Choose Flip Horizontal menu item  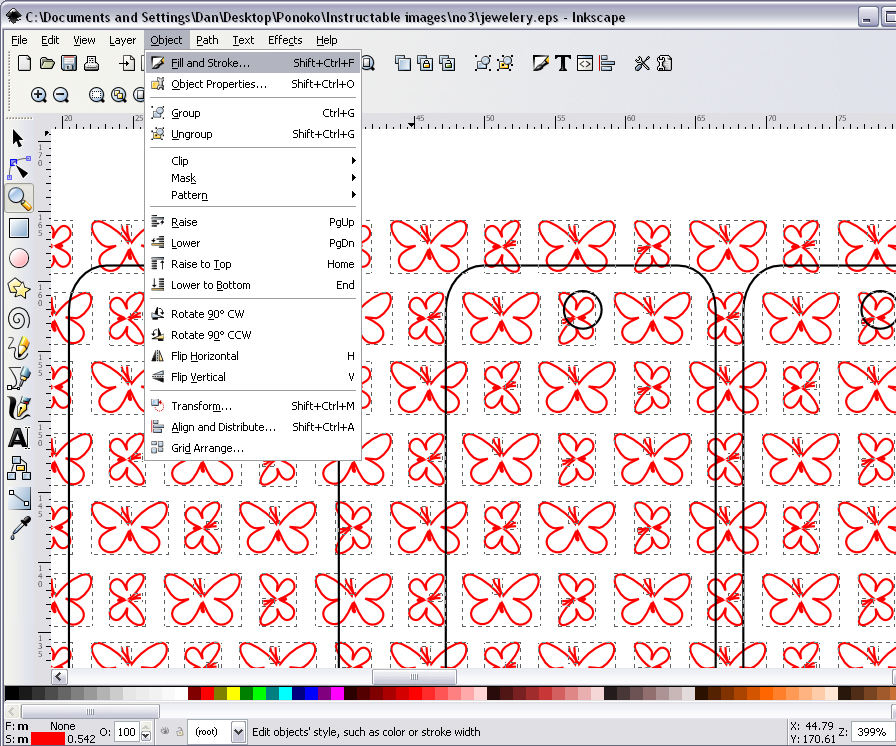tap(254, 356)
